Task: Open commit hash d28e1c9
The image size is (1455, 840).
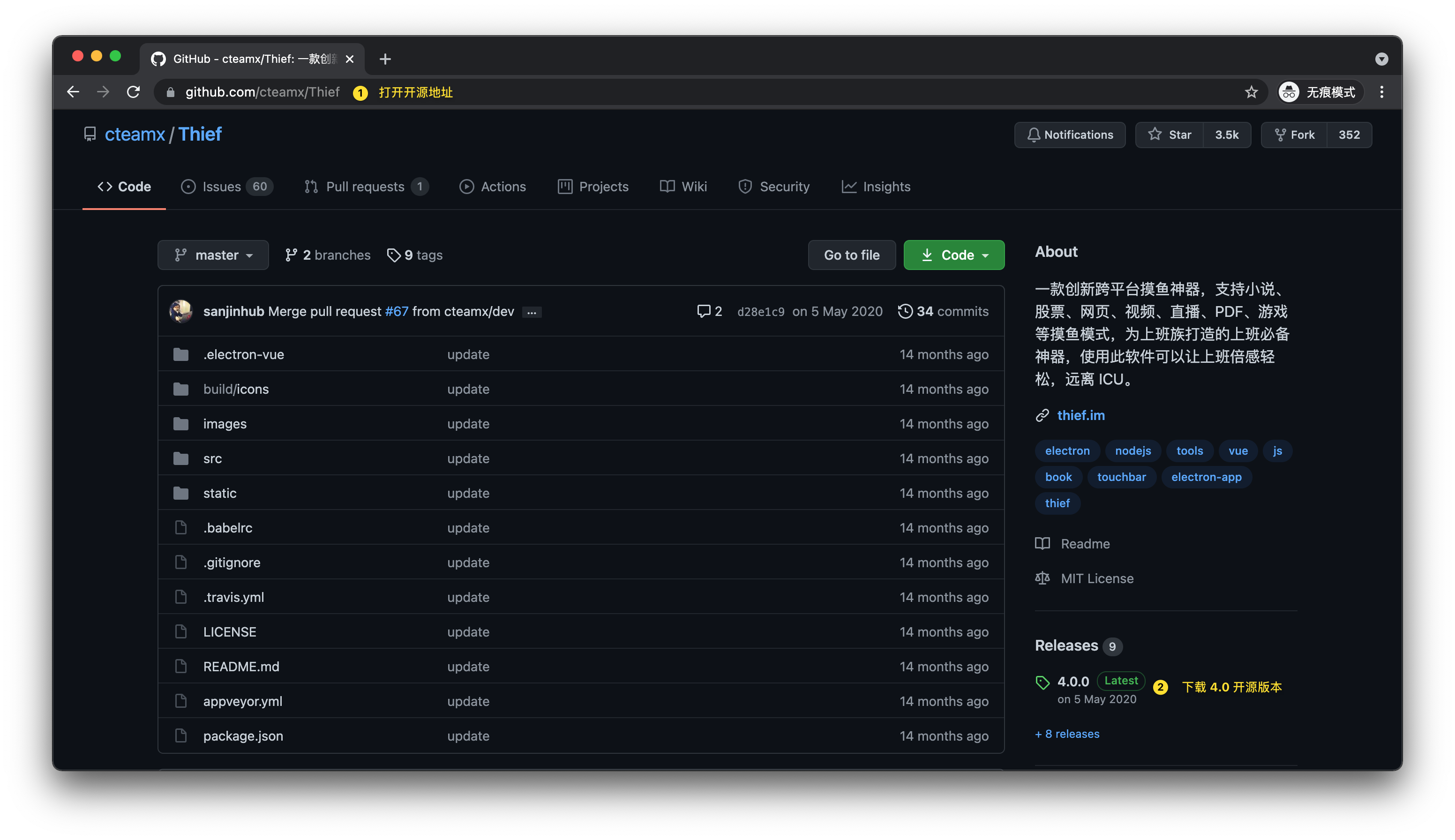Action: pos(760,312)
